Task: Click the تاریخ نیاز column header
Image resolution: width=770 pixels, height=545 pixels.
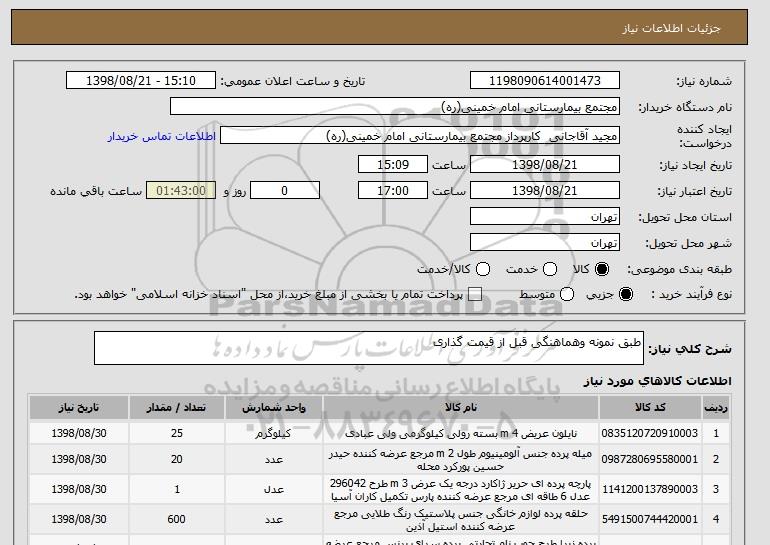Action: tap(79, 408)
